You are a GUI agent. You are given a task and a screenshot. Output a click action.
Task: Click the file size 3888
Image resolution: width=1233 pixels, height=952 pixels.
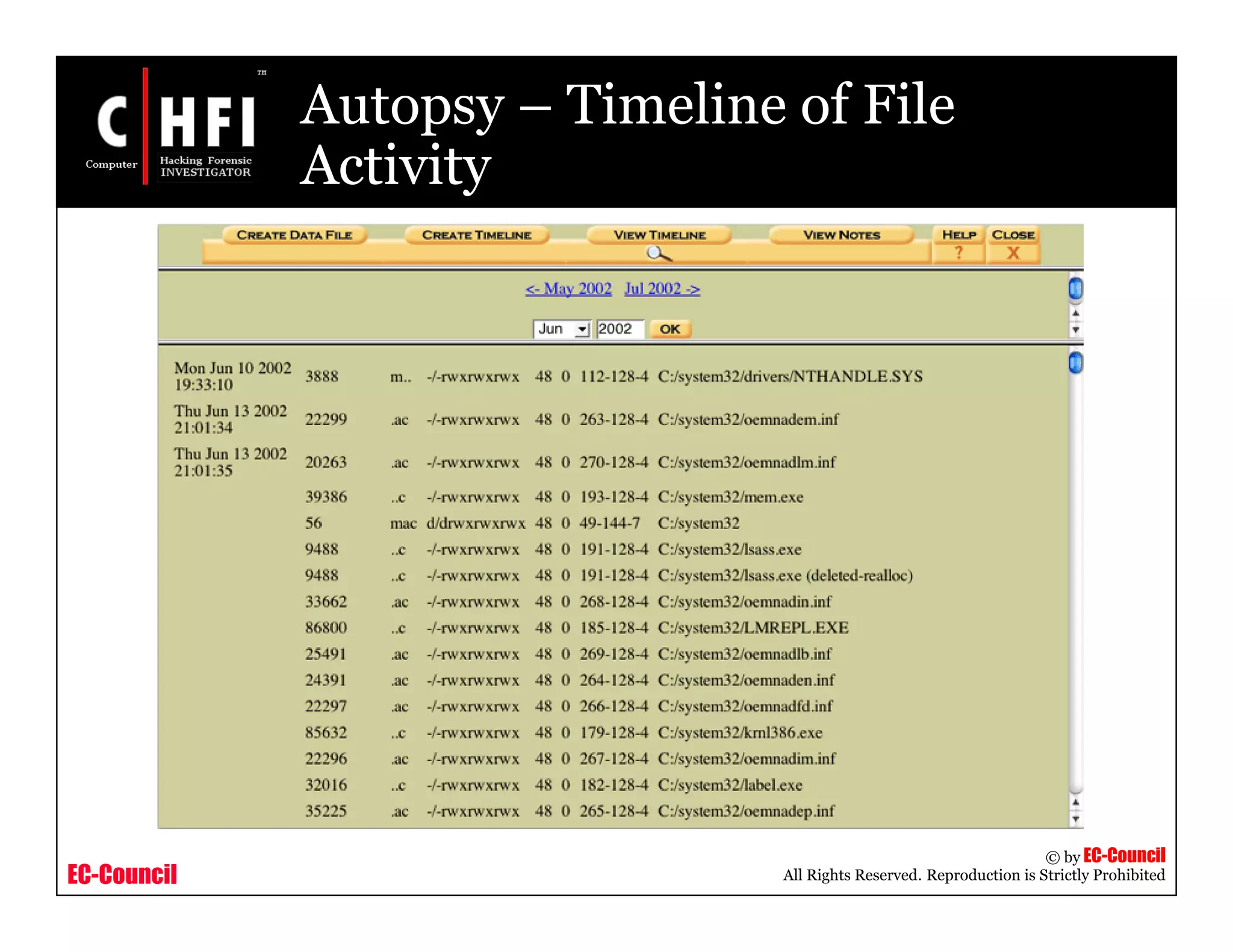pos(321,377)
